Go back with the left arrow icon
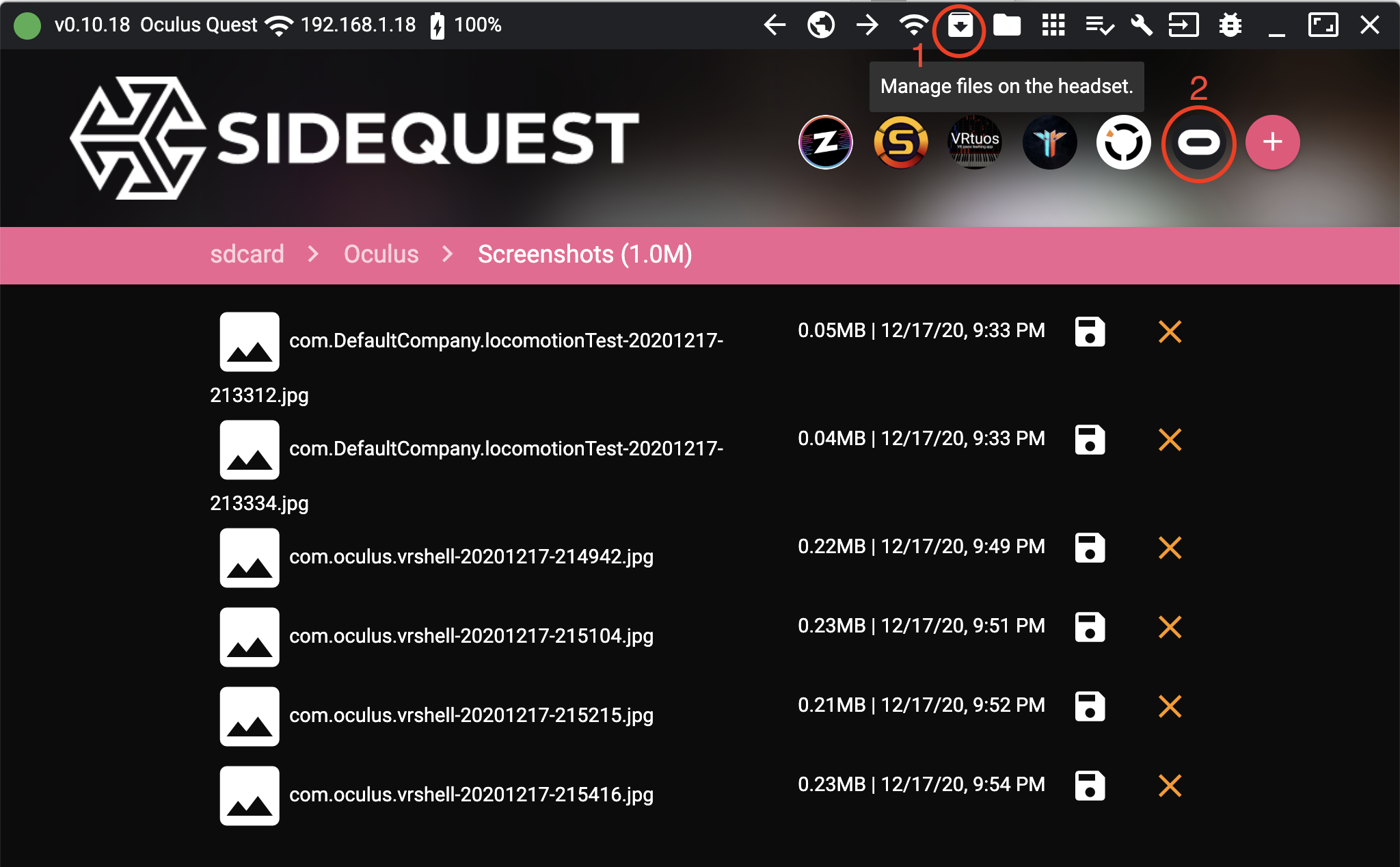Screen dimensions: 1400x867 [775, 25]
